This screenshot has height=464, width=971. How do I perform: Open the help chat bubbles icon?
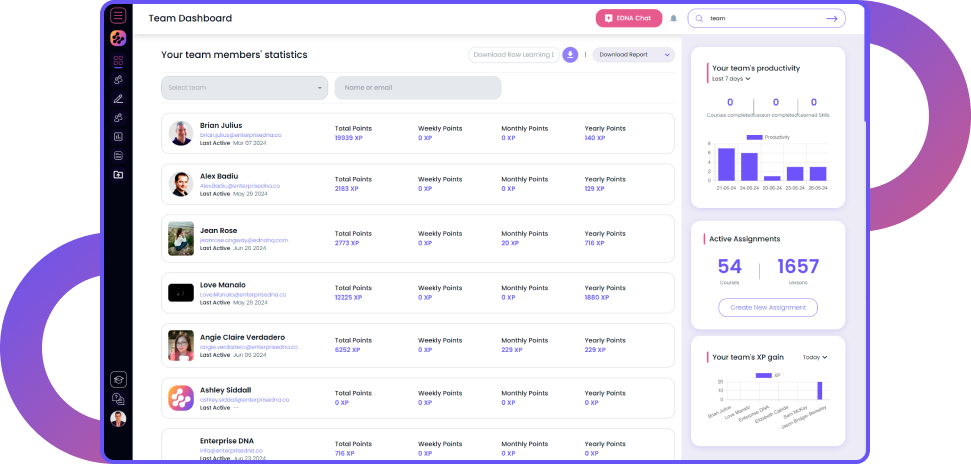pos(118,398)
